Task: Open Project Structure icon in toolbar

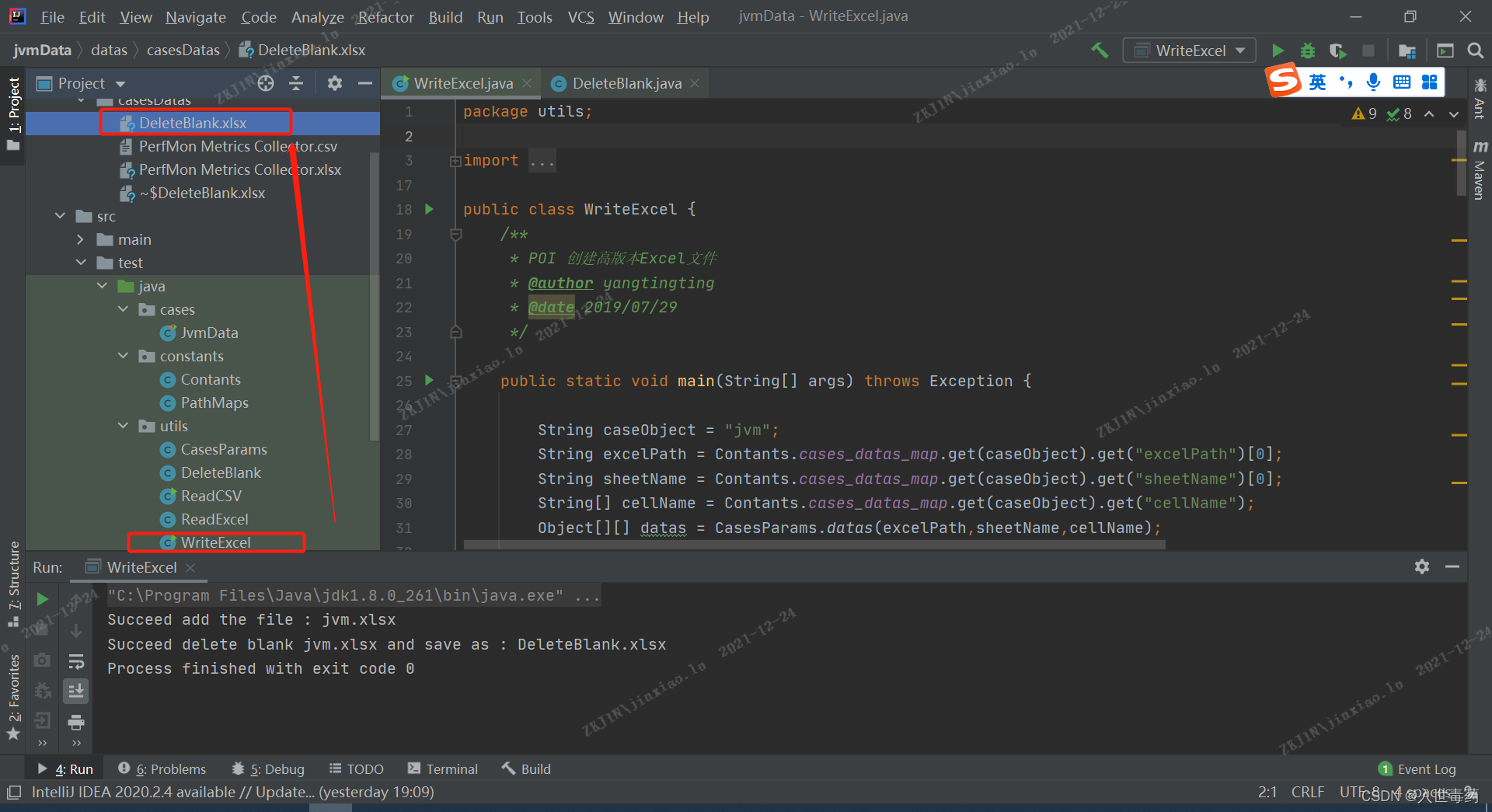Action: [1407, 51]
